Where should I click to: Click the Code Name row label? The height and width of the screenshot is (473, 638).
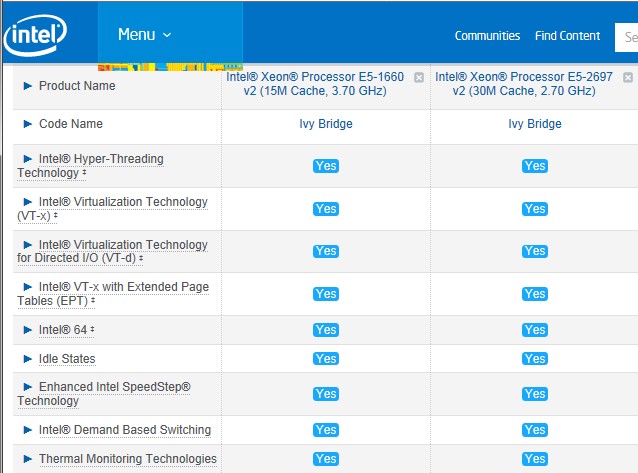(71, 124)
